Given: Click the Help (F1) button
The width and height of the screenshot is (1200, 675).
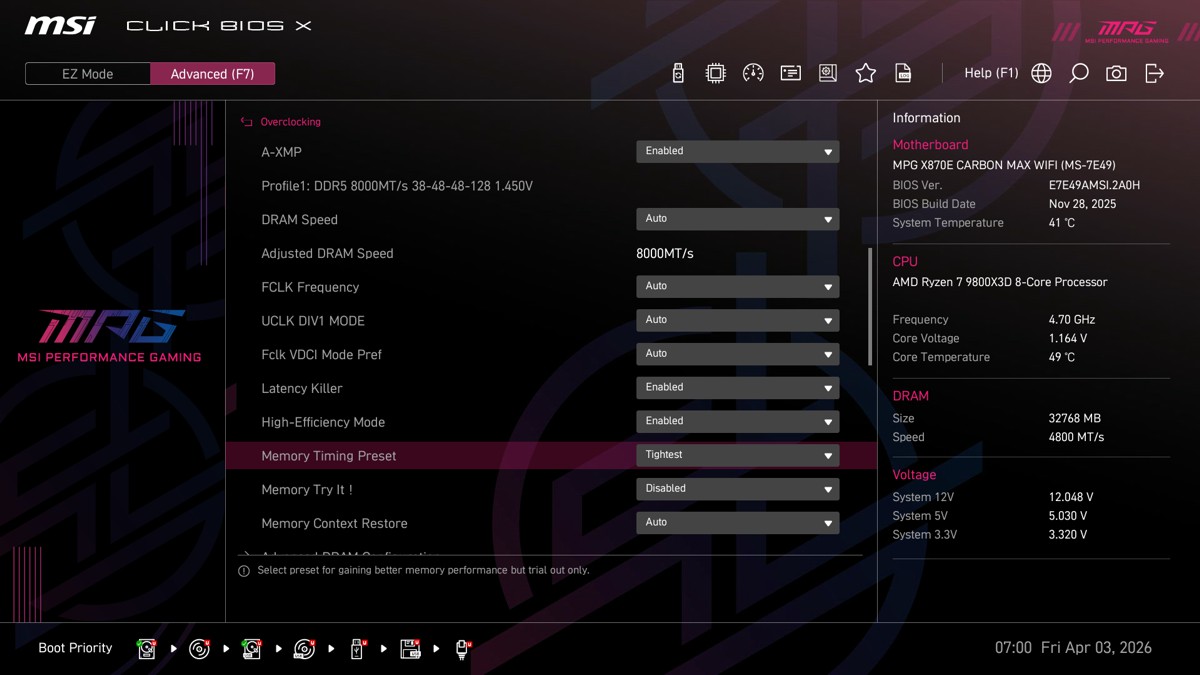Looking at the screenshot, I should (990, 73).
